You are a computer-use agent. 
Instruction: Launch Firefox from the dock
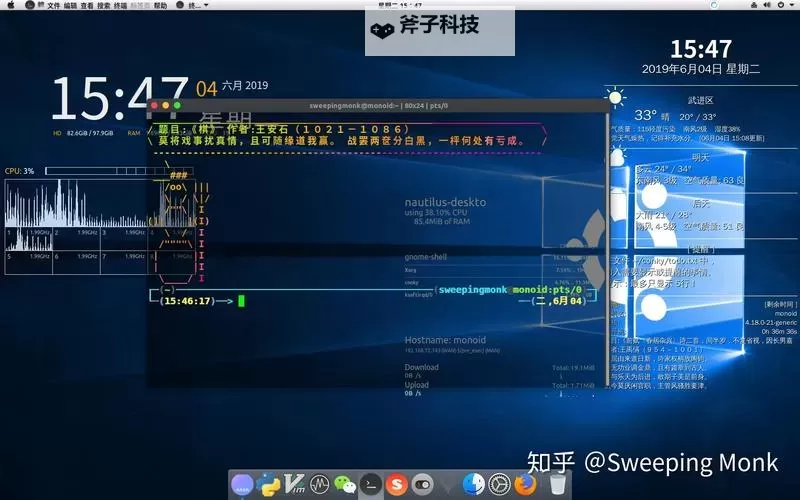point(526,485)
